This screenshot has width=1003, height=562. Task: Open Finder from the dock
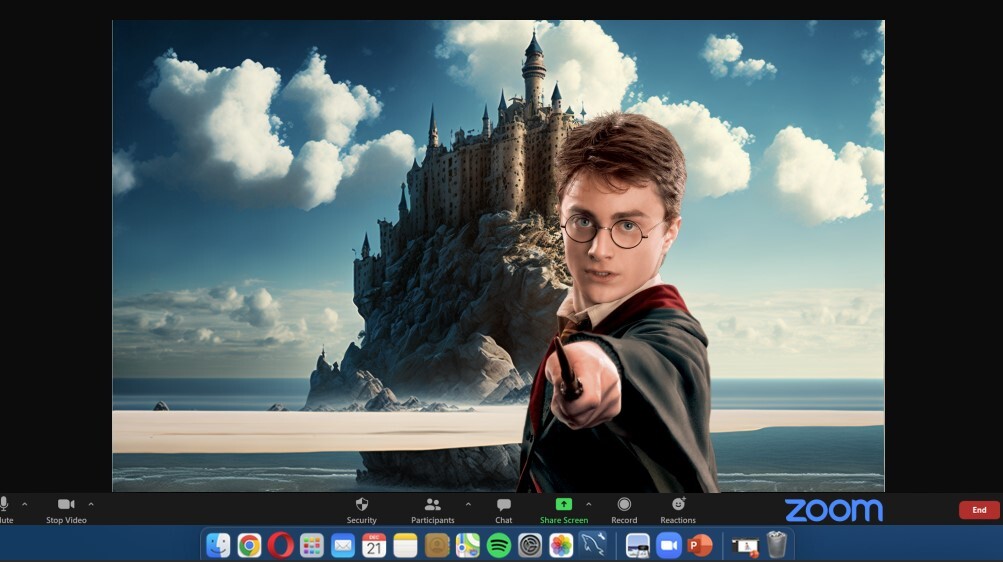pos(218,545)
